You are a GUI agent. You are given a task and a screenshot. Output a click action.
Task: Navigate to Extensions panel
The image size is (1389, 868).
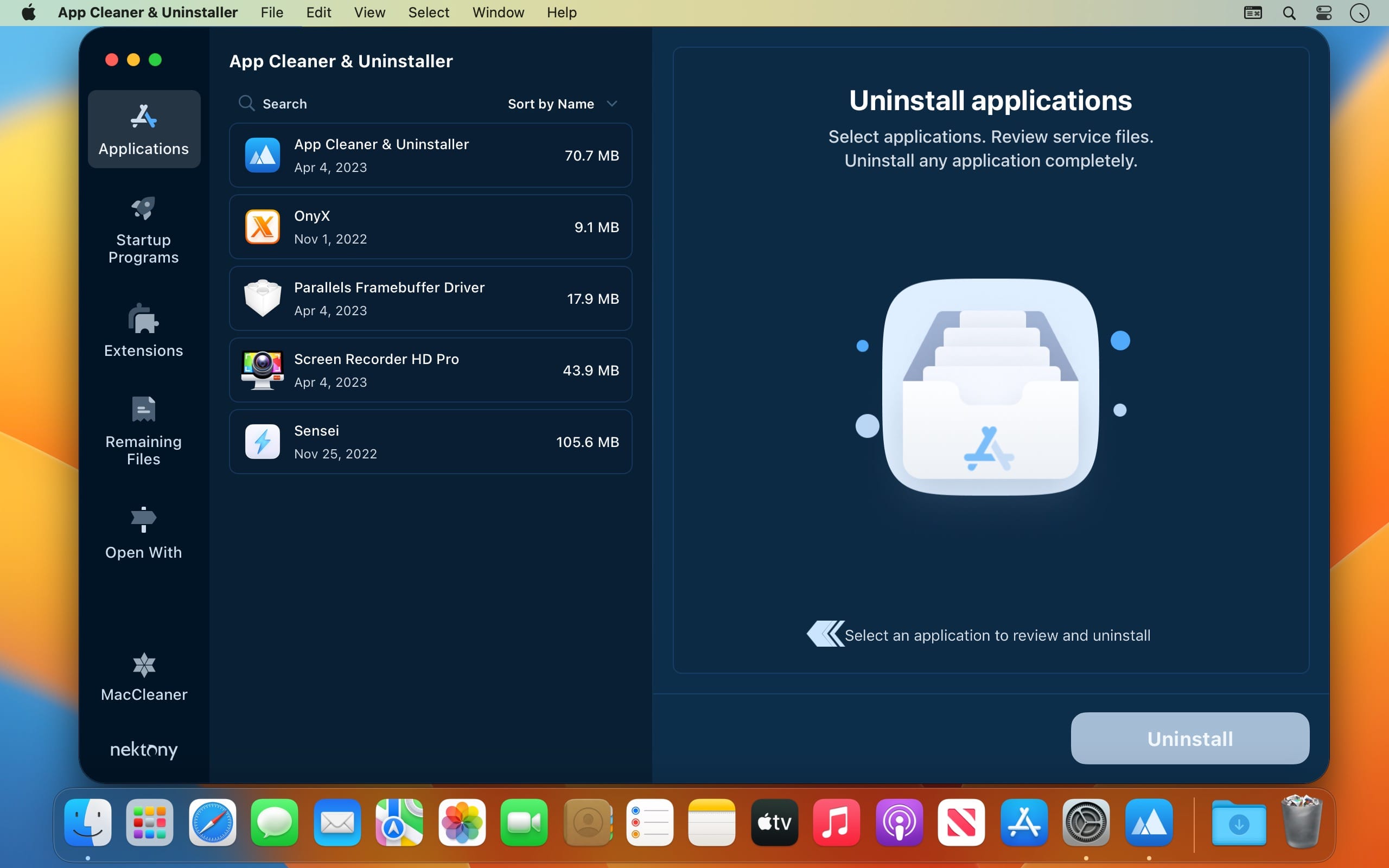[143, 331]
